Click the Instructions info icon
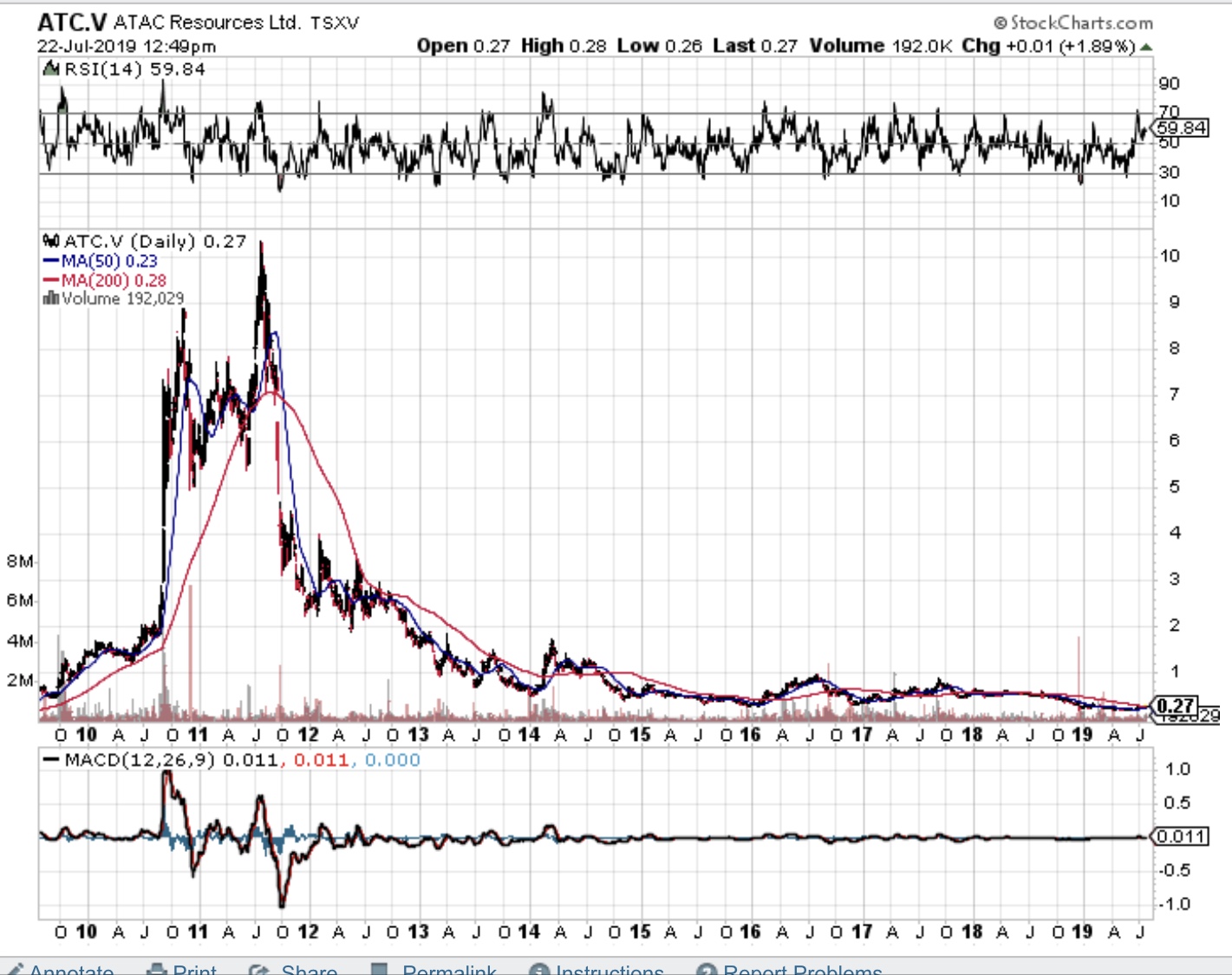This screenshot has height=975, width=1232. [x=538, y=970]
